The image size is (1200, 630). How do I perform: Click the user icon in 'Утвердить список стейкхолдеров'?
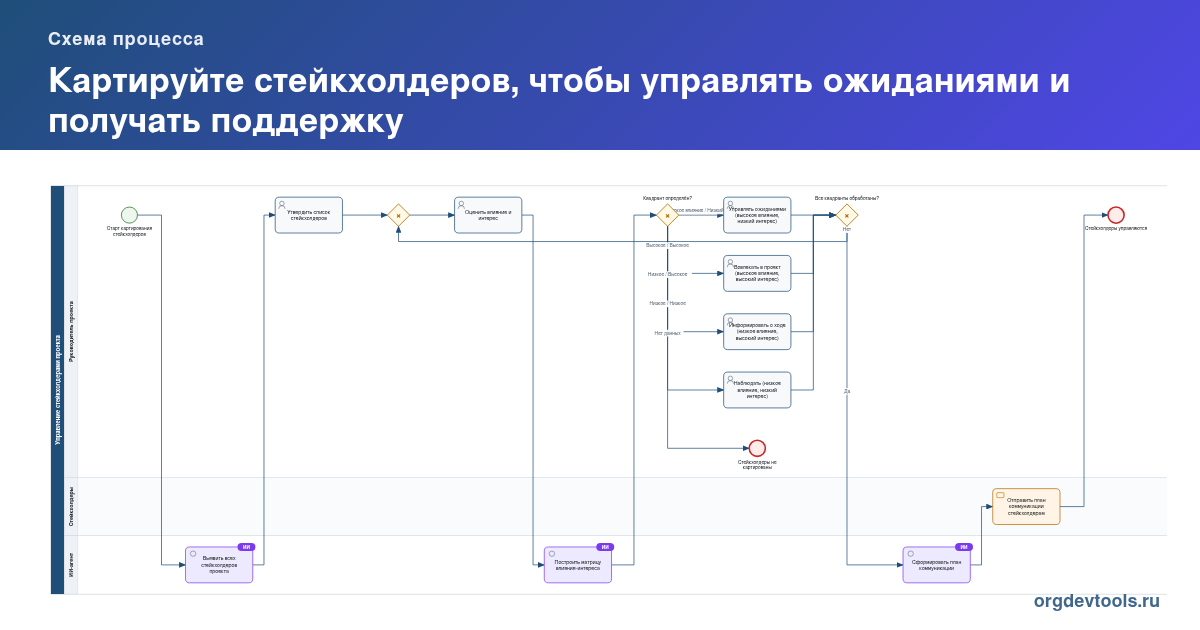[x=282, y=204]
